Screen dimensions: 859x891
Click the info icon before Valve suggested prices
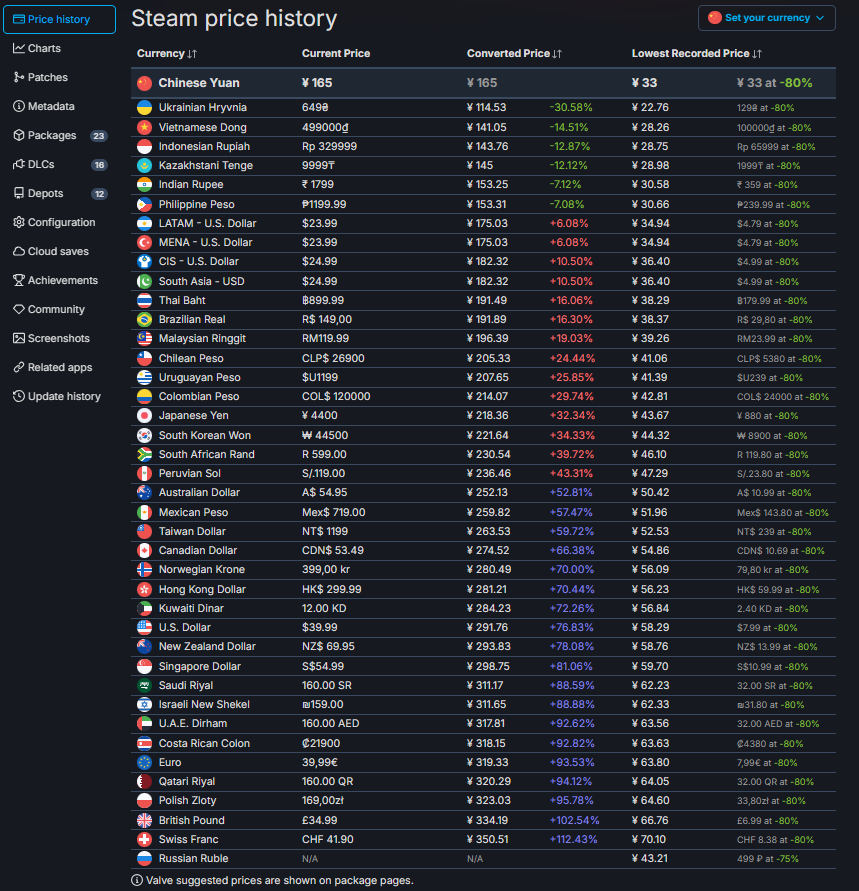(137, 880)
